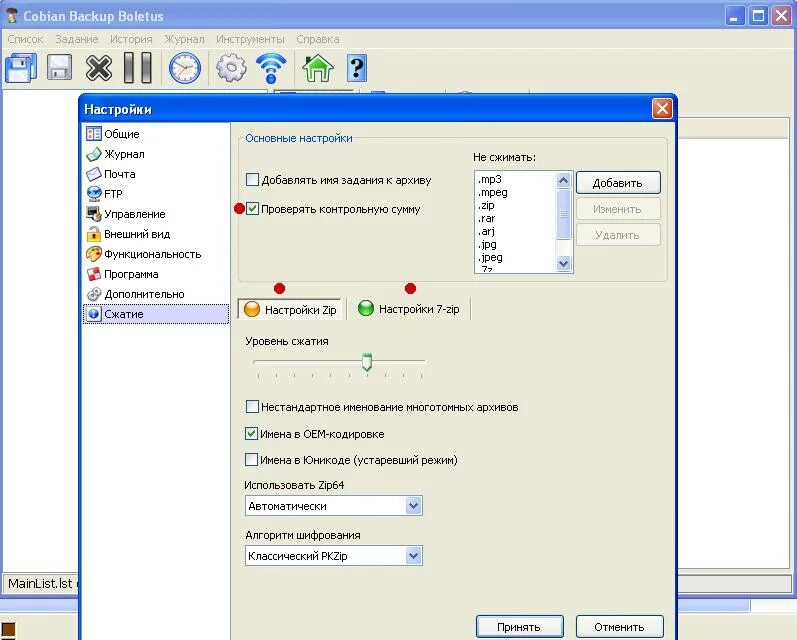Click the green house home icon
Viewport: 797px width, 640px height.
pos(318,68)
